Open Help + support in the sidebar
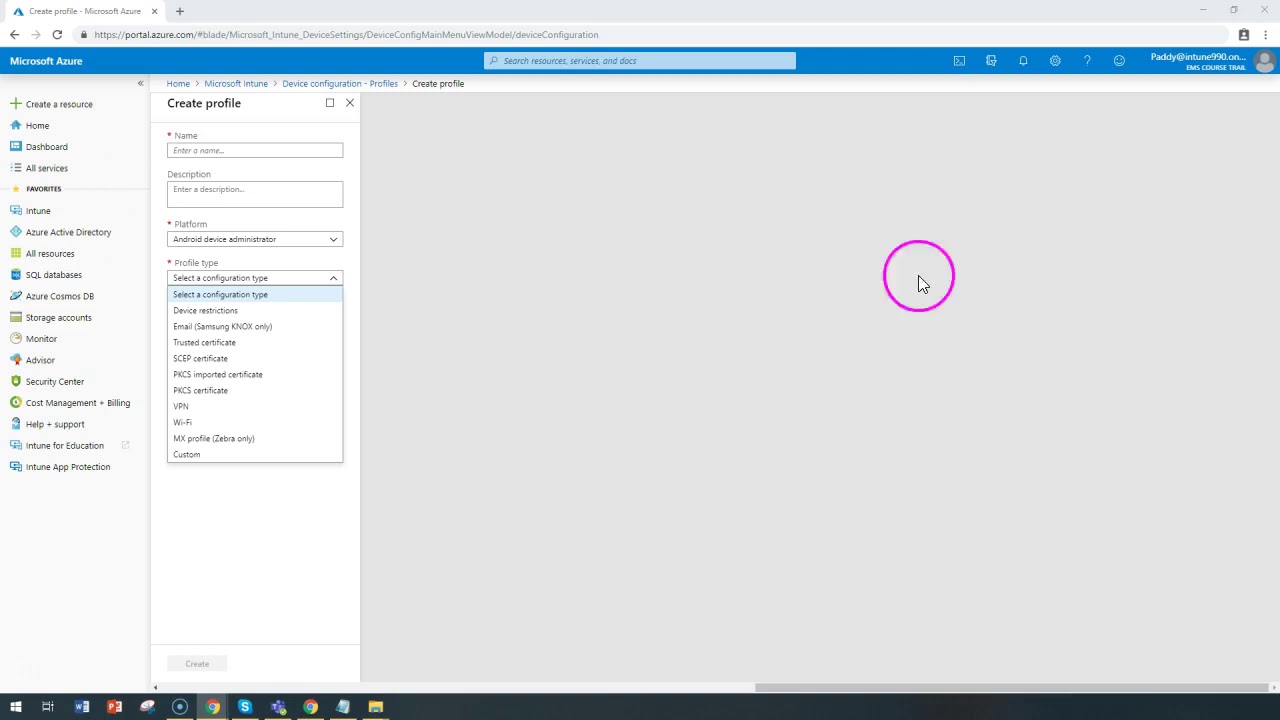 [55, 424]
